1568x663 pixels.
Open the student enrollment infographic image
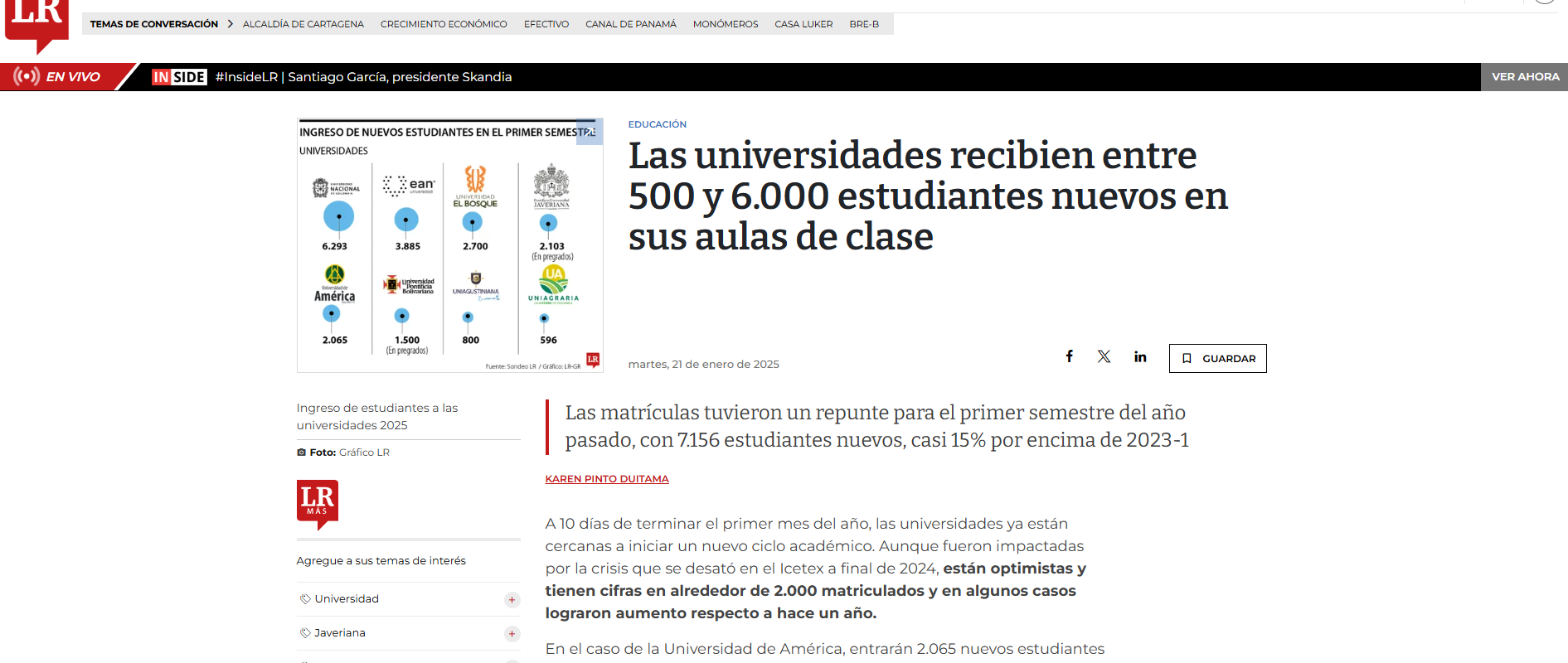[x=450, y=245]
